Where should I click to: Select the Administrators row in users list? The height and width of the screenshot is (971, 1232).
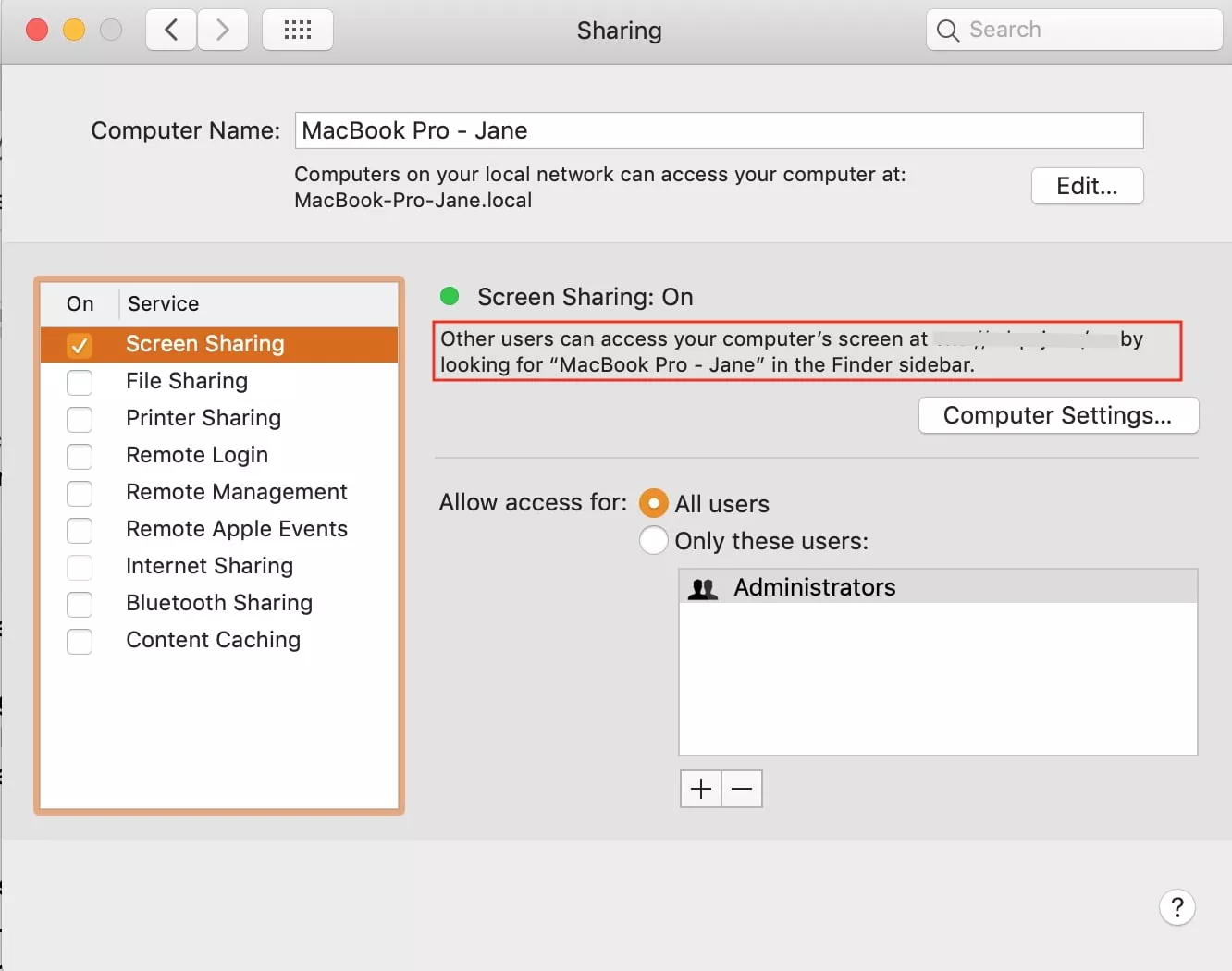938,587
